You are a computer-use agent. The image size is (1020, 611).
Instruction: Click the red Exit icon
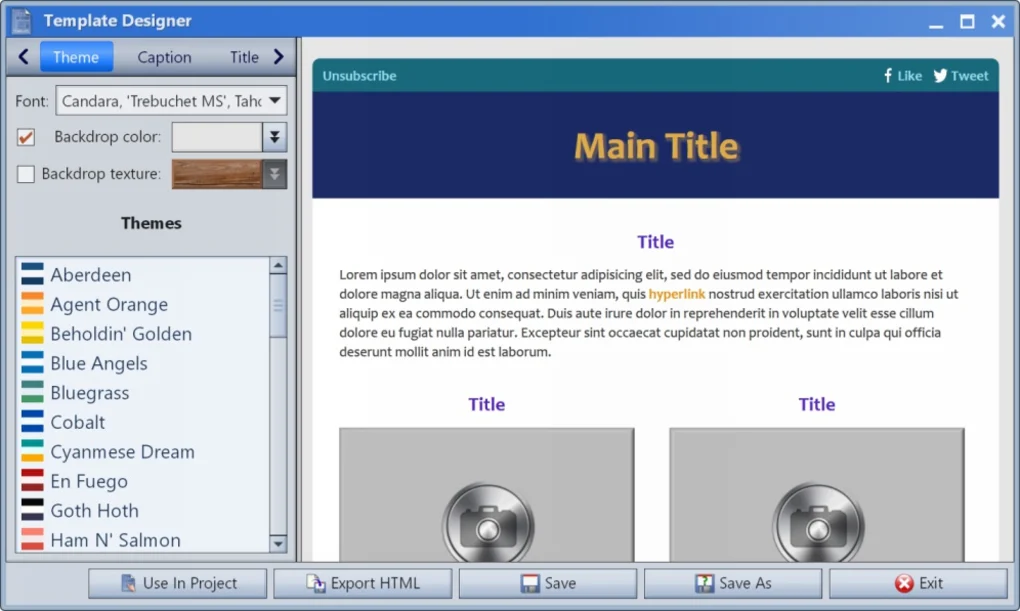pos(903,583)
